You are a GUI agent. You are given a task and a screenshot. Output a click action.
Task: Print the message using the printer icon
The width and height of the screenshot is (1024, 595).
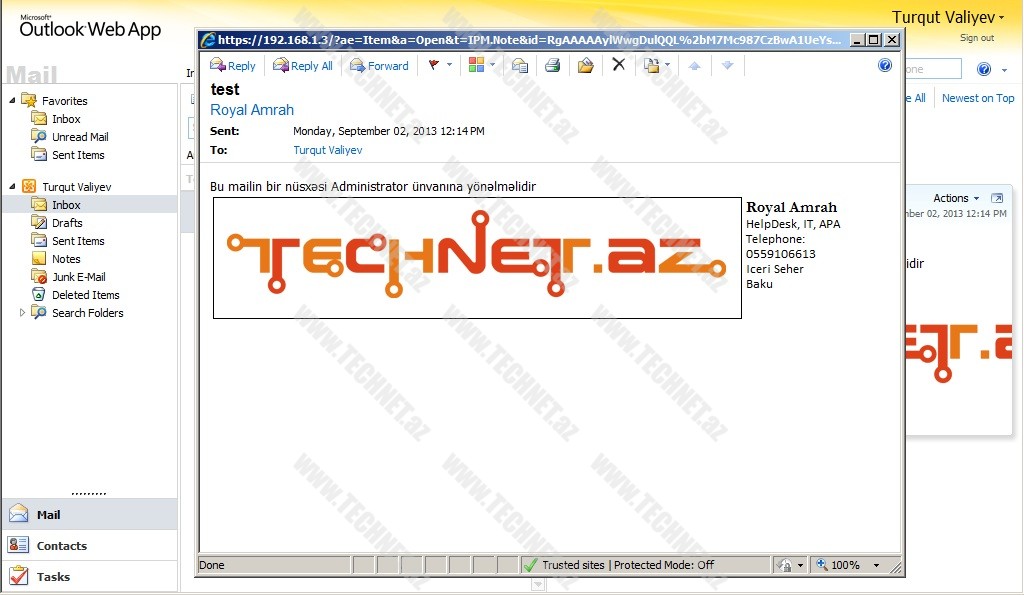(x=552, y=66)
